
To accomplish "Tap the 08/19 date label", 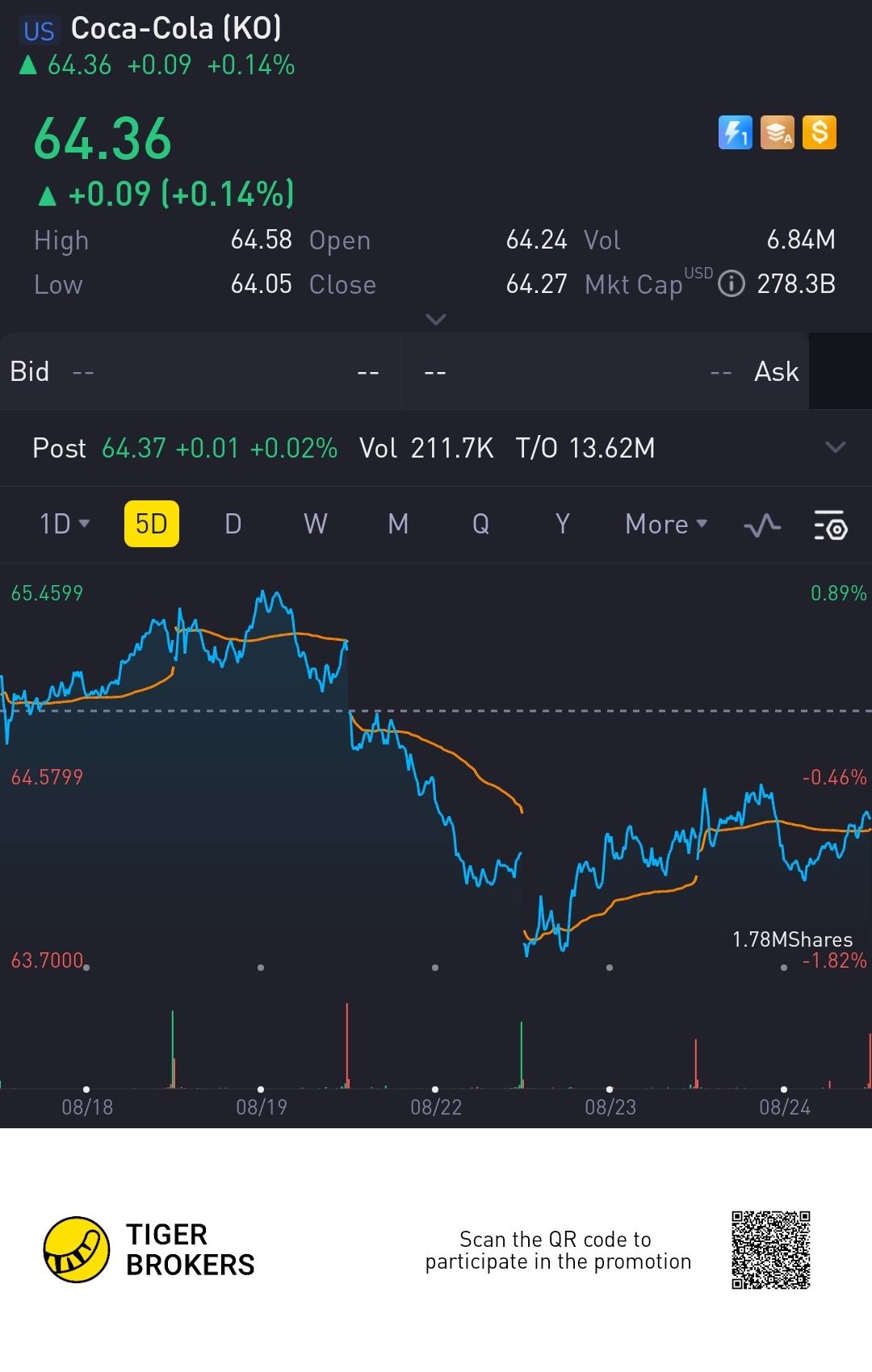I will (262, 1107).
